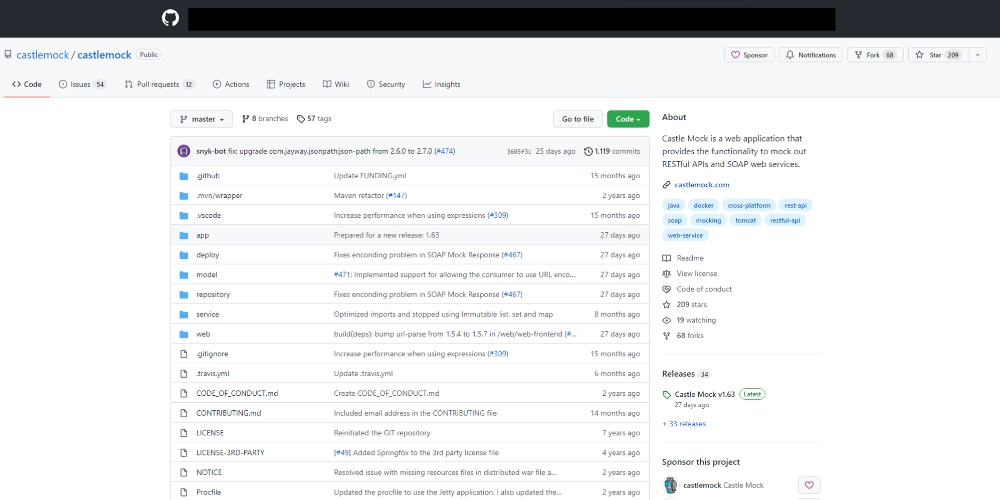Open the Star list dropdown arrow
The width and height of the screenshot is (1000, 500).
coord(978,55)
